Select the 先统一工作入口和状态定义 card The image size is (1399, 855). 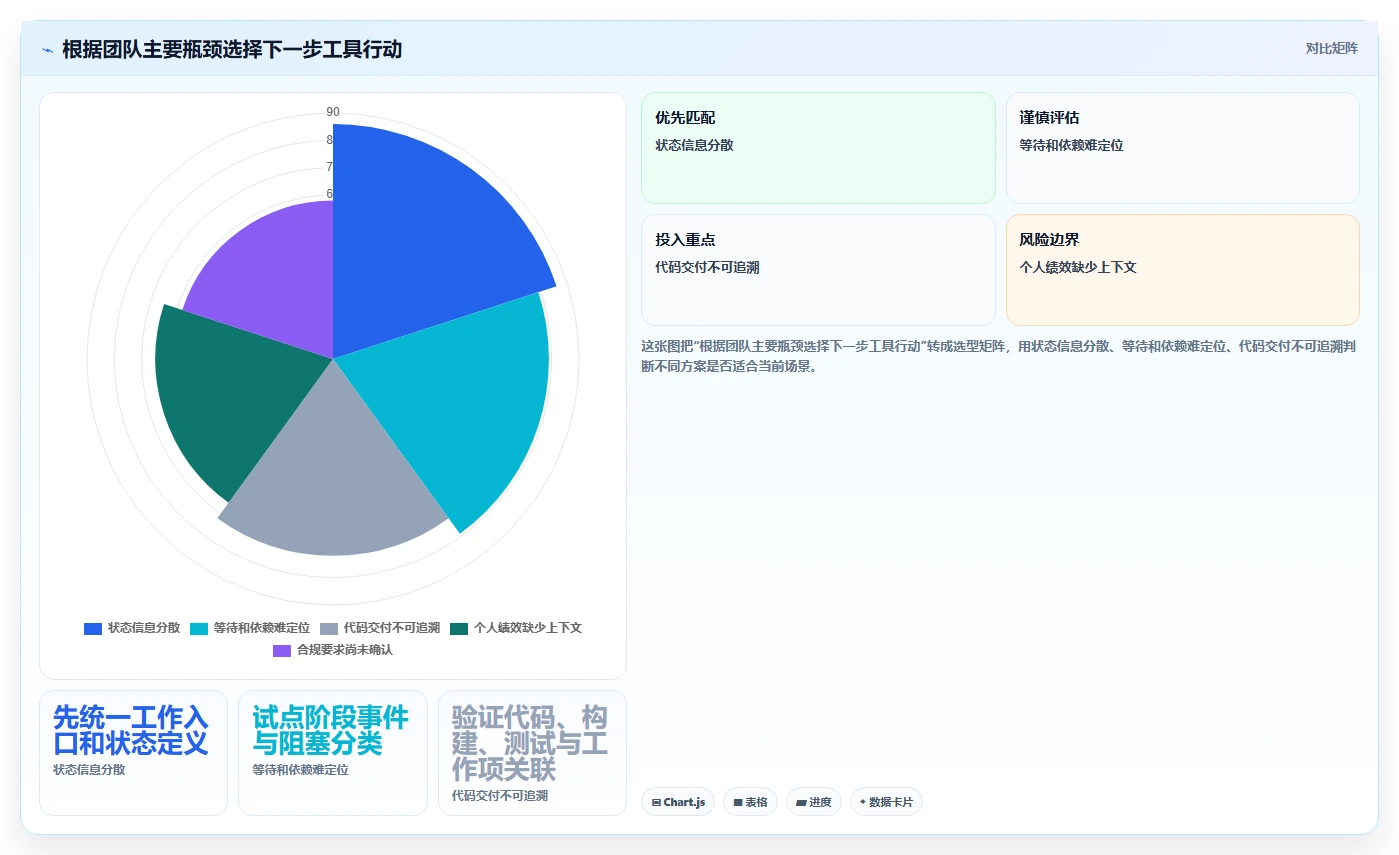tap(133, 753)
